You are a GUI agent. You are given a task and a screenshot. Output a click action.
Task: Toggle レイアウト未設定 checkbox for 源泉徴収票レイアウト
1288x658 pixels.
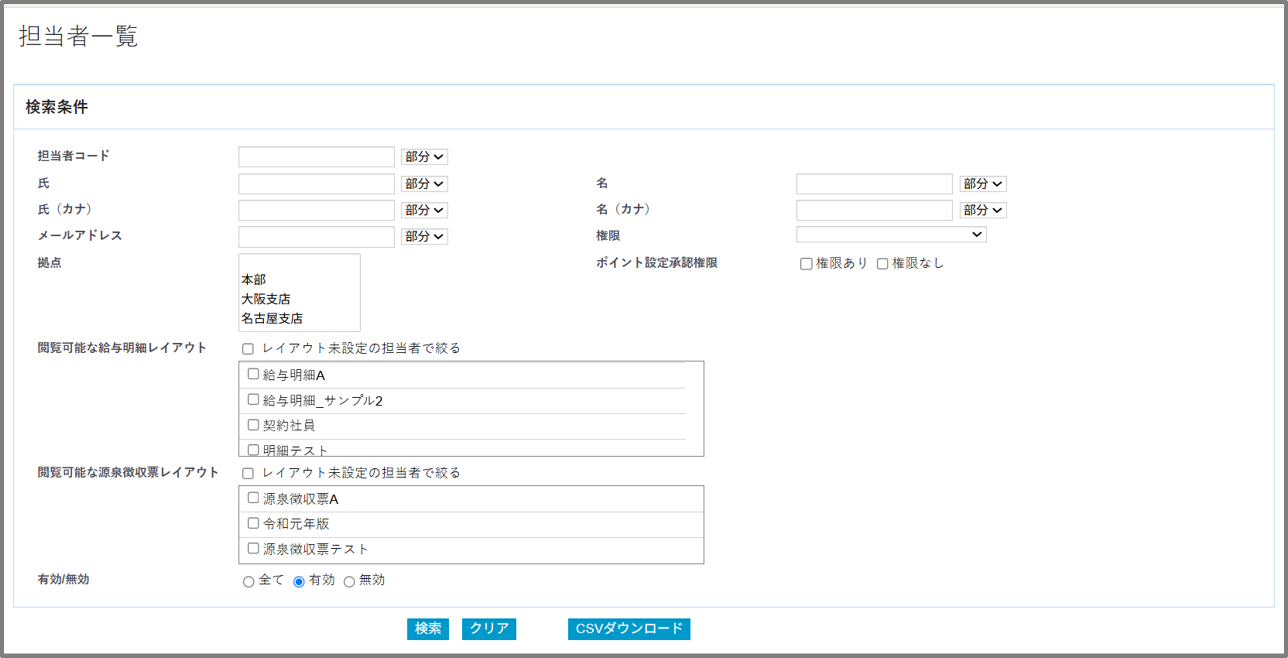click(x=248, y=473)
